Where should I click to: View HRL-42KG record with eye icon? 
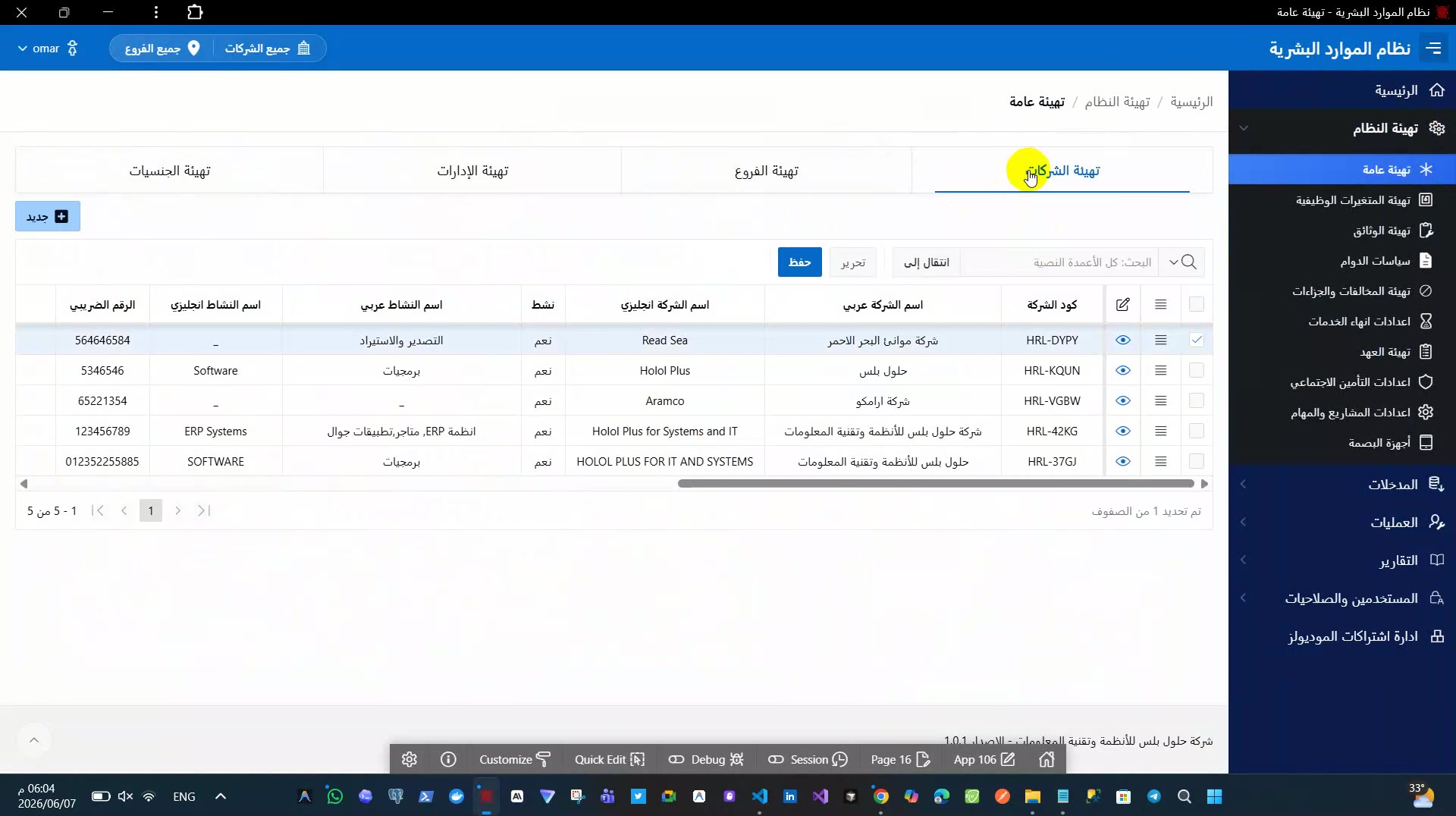point(1123,432)
